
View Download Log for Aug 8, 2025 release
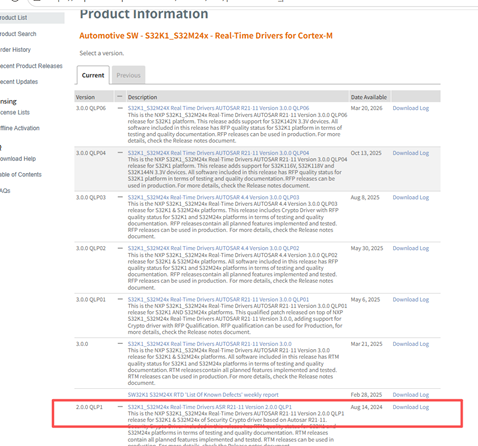(411, 197)
